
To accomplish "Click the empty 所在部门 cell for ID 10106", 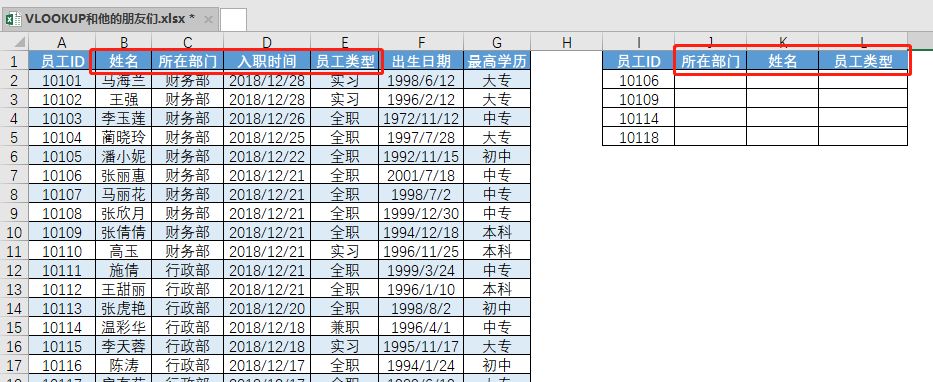I will click(710, 80).
